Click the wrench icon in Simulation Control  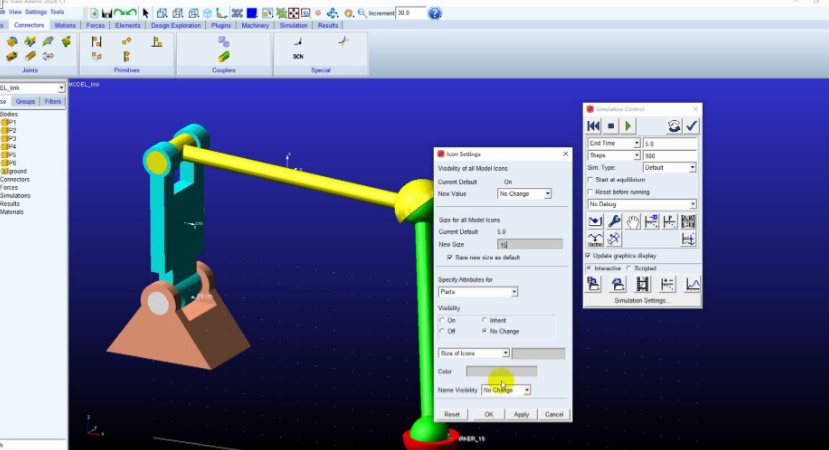[x=615, y=222]
